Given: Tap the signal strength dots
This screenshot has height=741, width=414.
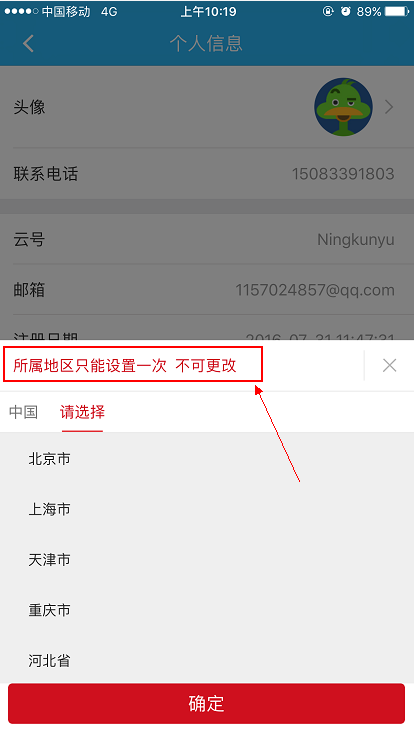Looking at the screenshot, I should point(21,11).
